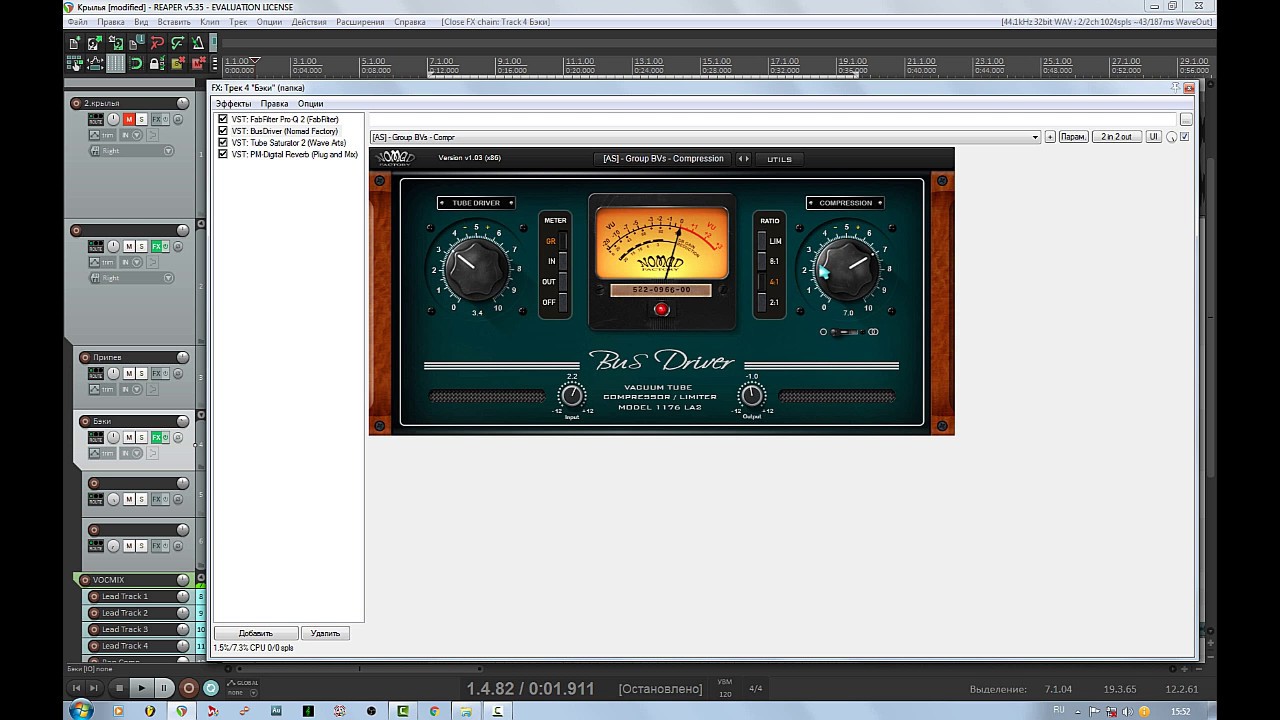
Task: Click Удалить button in FX window
Action: click(x=325, y=633)
